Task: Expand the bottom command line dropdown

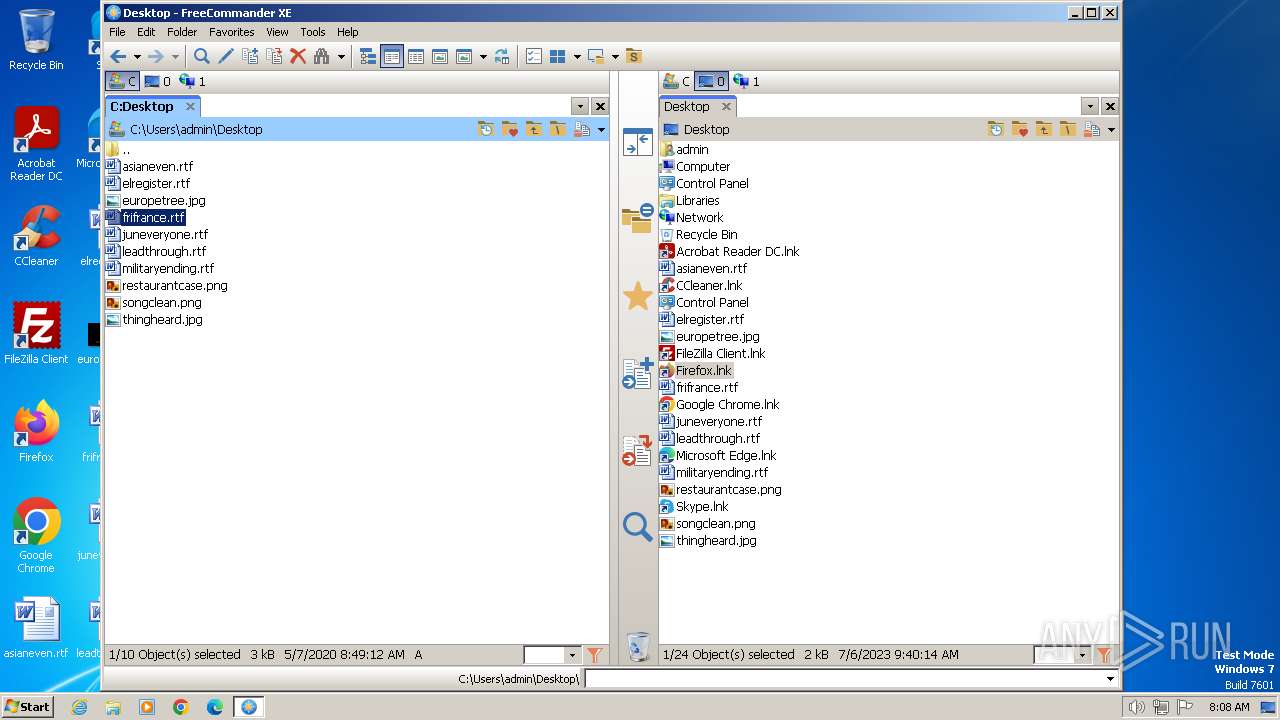Action: coord(1110,679)
